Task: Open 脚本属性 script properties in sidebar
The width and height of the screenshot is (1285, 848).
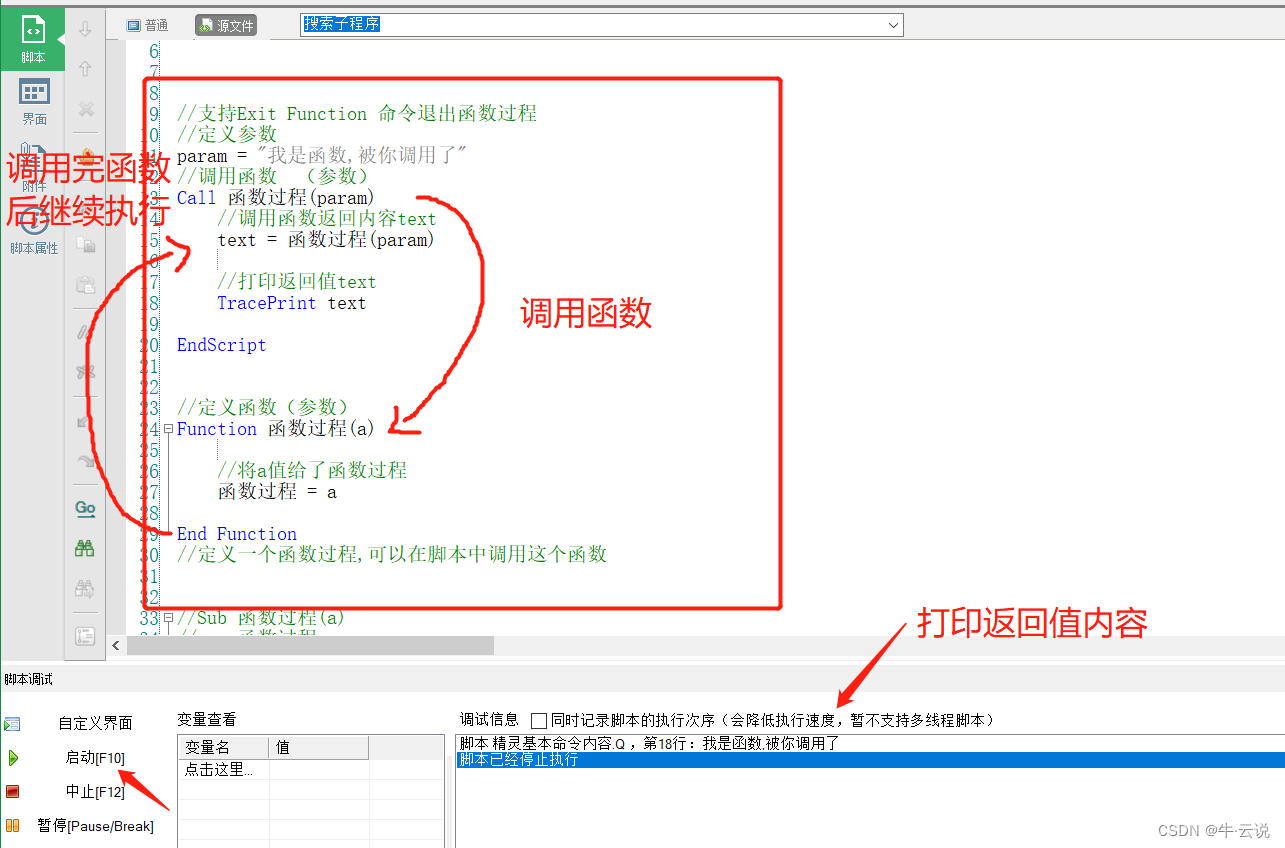Action: 34,232
